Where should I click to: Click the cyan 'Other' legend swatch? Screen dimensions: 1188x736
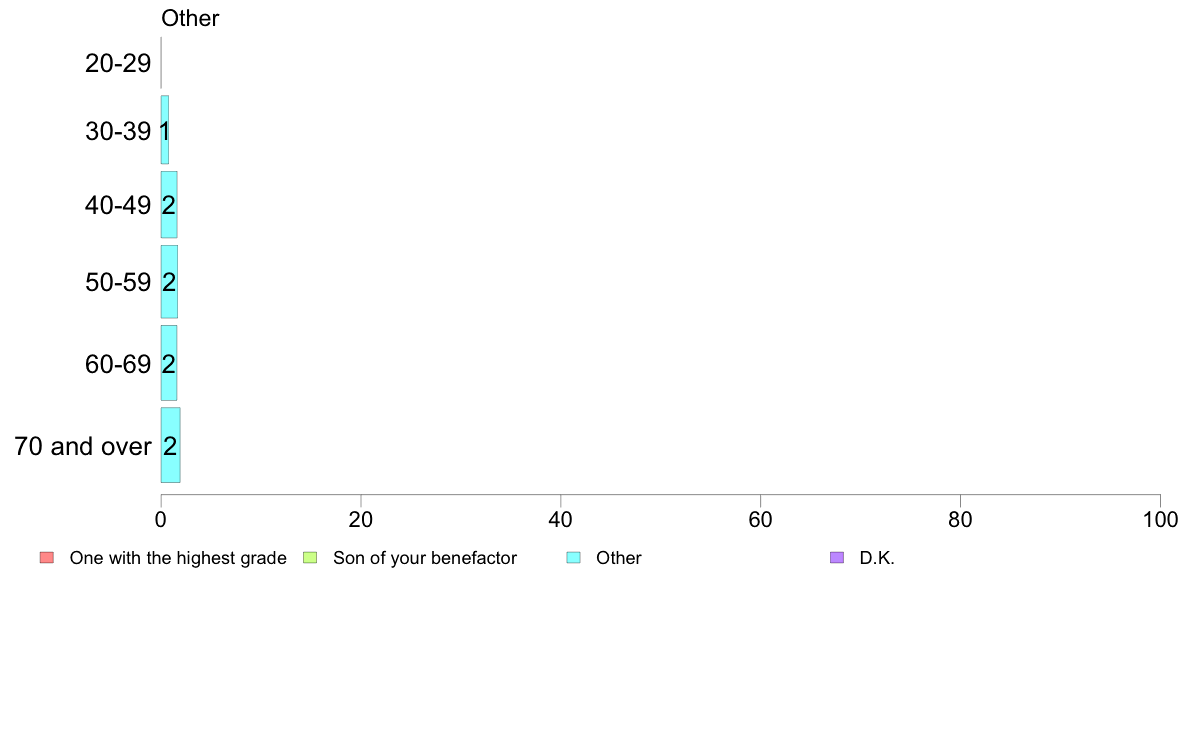click(574, 558)
